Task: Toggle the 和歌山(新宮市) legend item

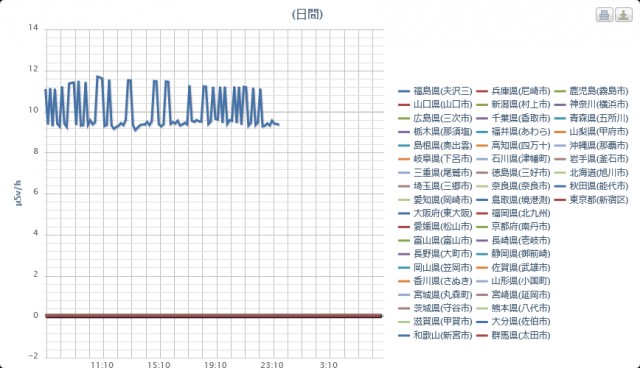Action: pos(435,335)
